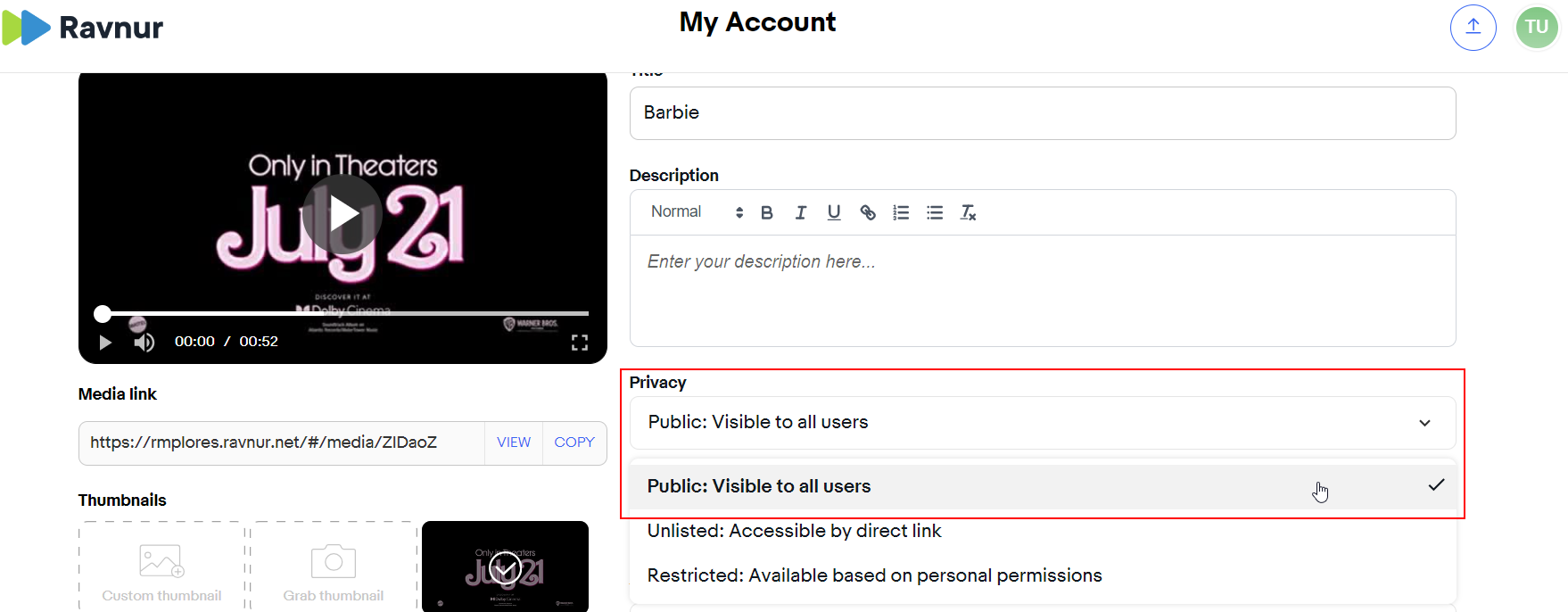The image size is (1568, 612).
Task: Toggle bold formatting in description editor
Action: click(x=767, y=212)
